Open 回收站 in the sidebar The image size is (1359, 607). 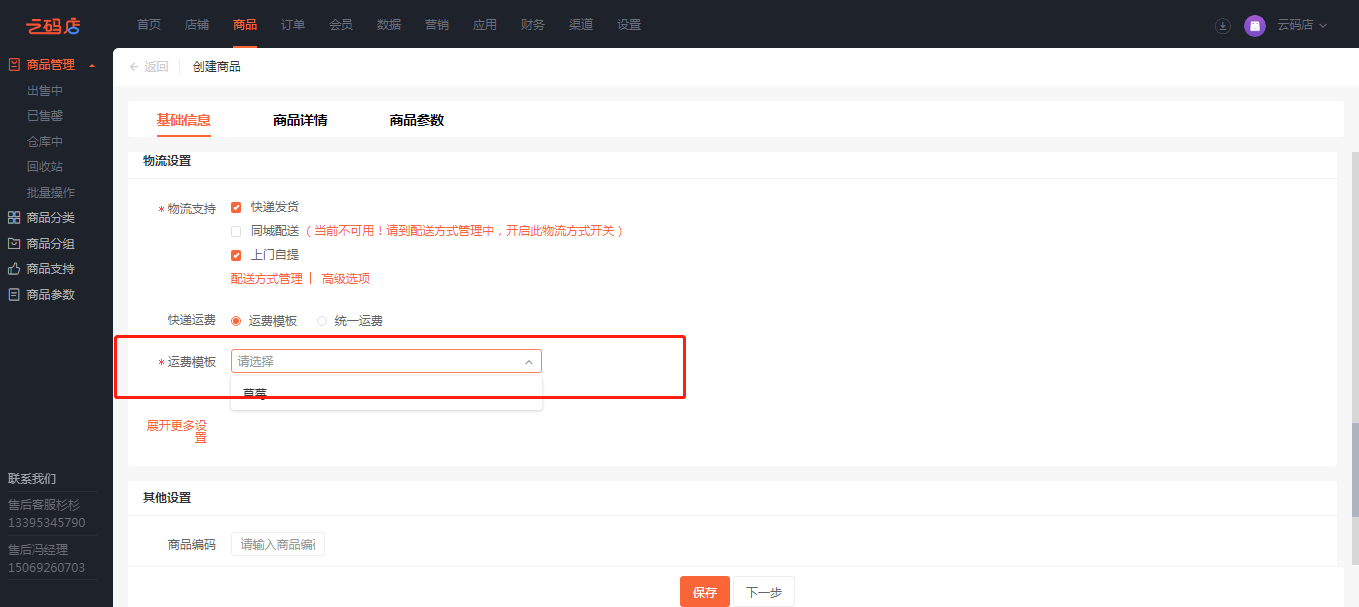coord(45,167)
